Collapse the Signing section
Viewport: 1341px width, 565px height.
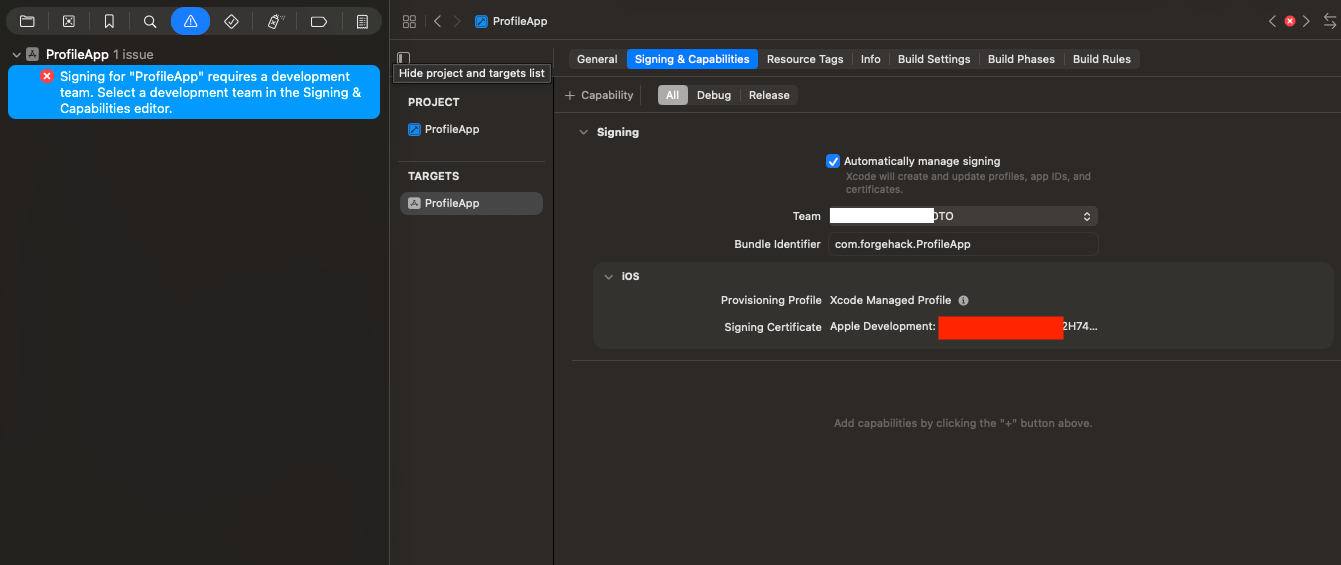click(583, 132)
